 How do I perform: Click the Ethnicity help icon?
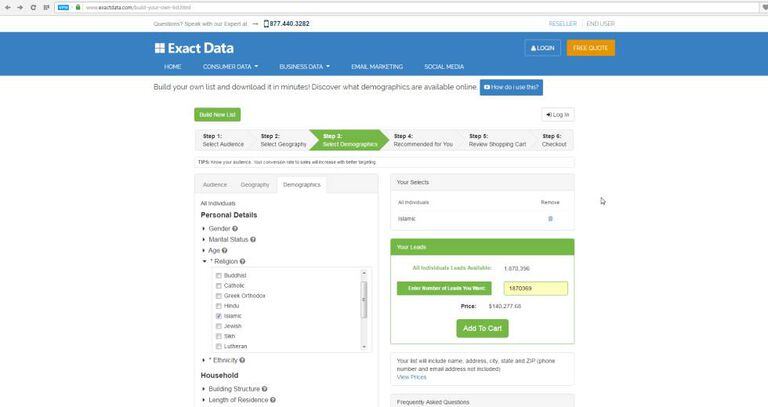click(242, 360)
